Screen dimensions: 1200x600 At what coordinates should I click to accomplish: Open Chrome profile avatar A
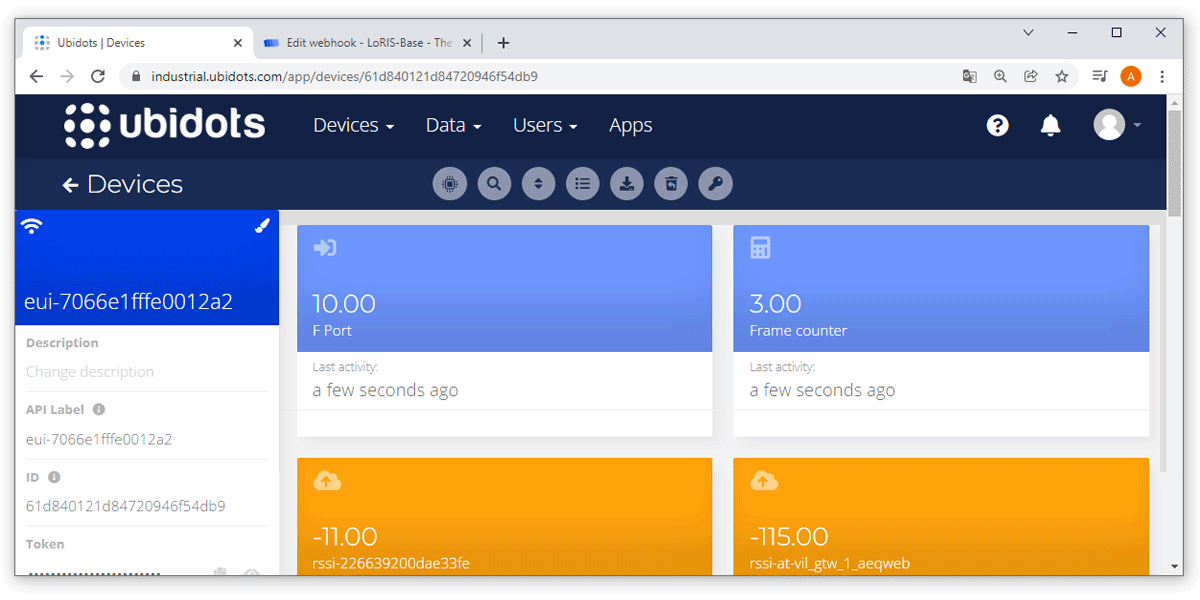[1131, 76]
